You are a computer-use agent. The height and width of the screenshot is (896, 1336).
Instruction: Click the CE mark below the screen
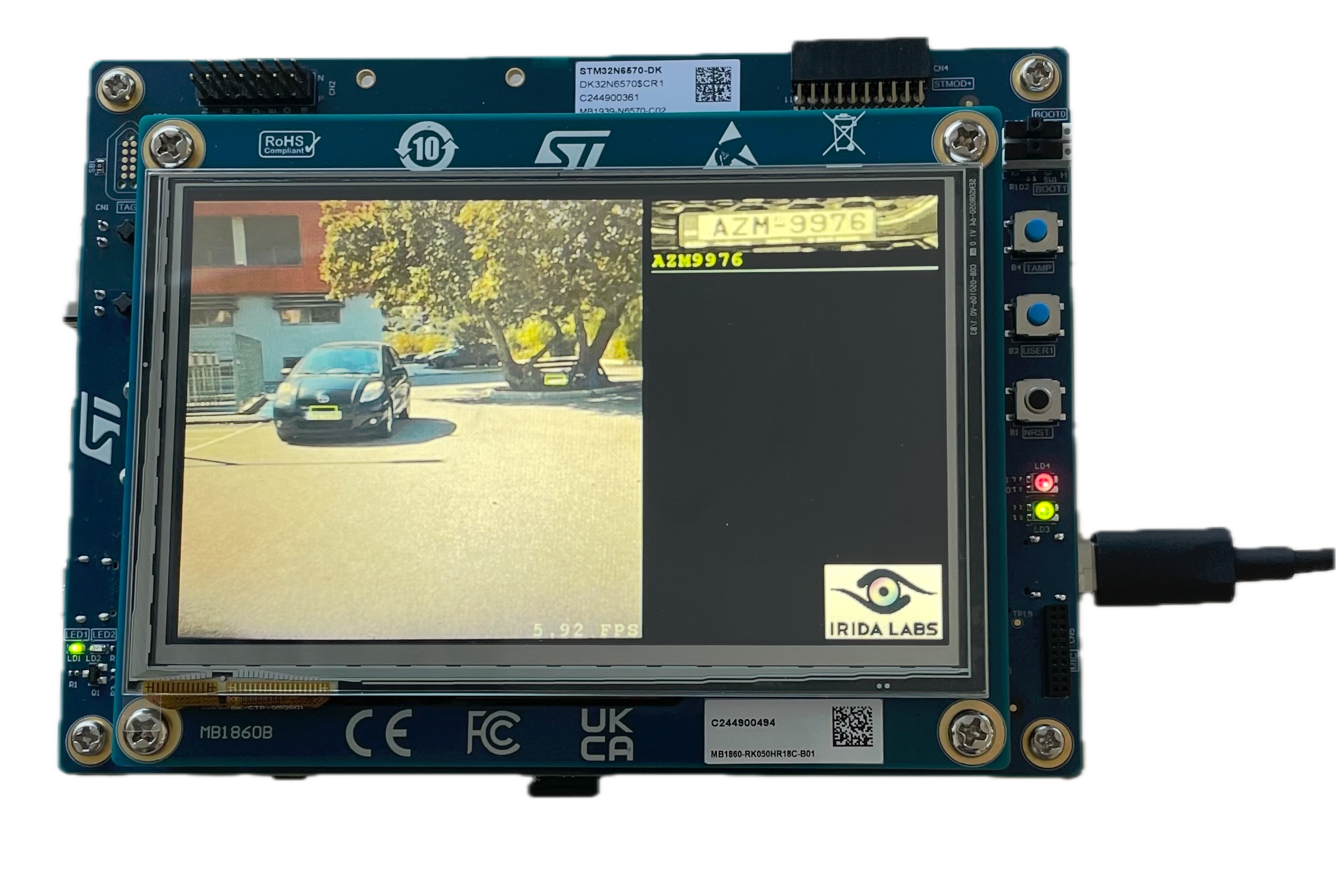pos(379,733)
